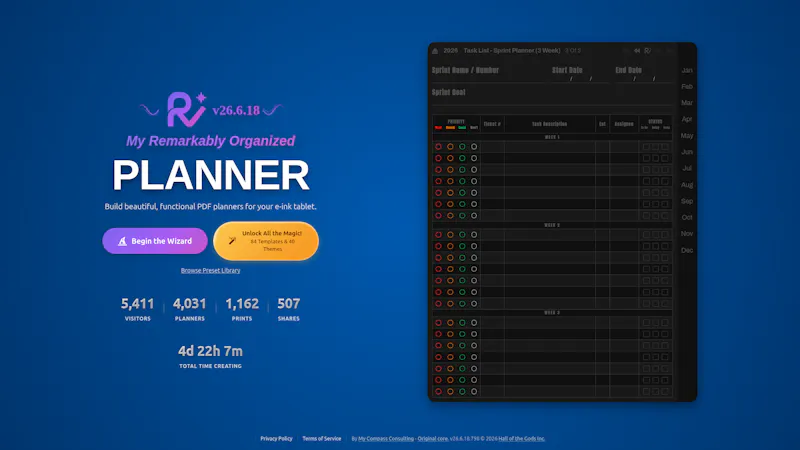Jump to the Sep month tab
Viewport: 800px width, 450px height.
tap(687, 201)
